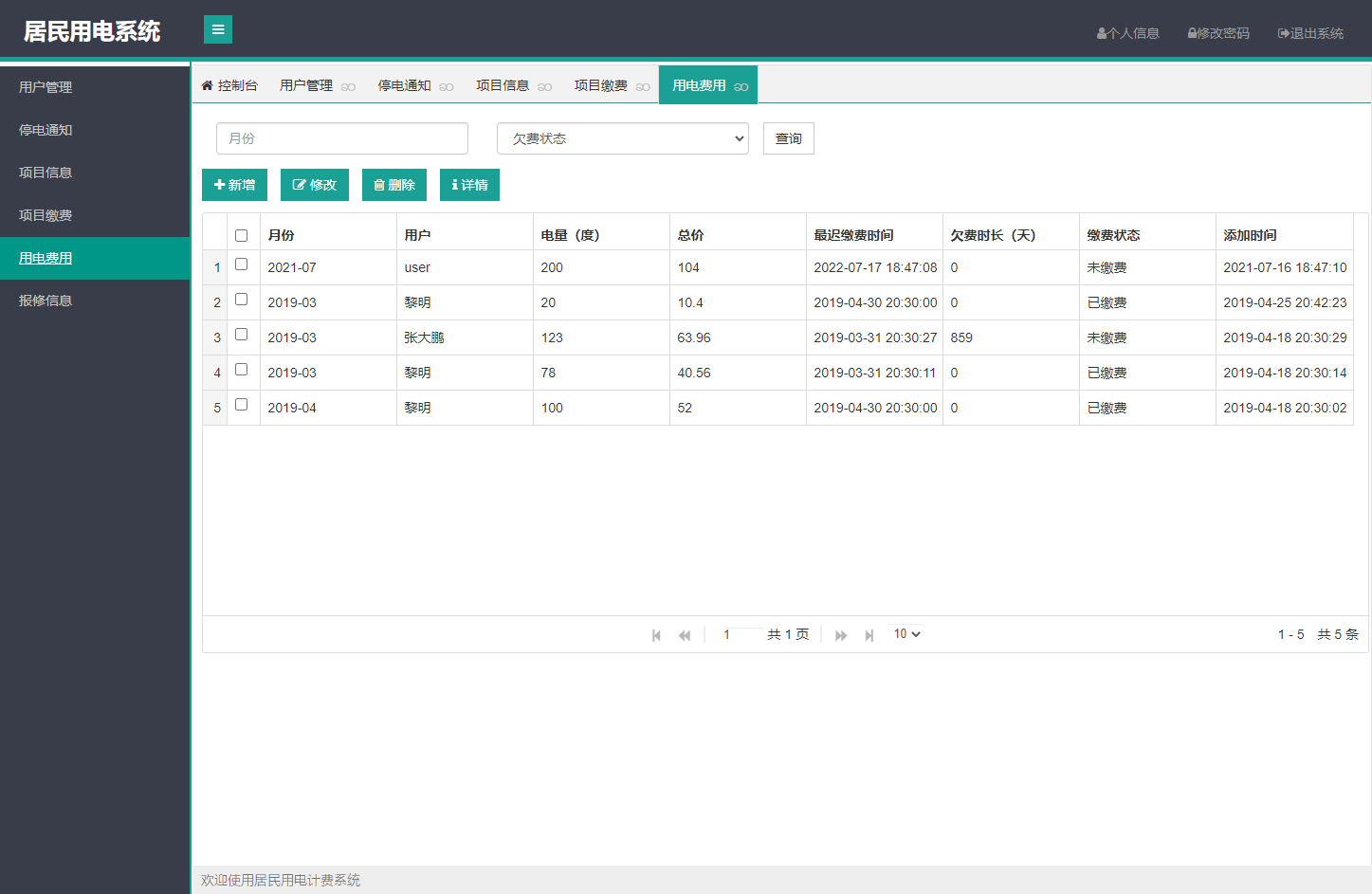Open the 欠费状态 dropdown

click(622, 137)
